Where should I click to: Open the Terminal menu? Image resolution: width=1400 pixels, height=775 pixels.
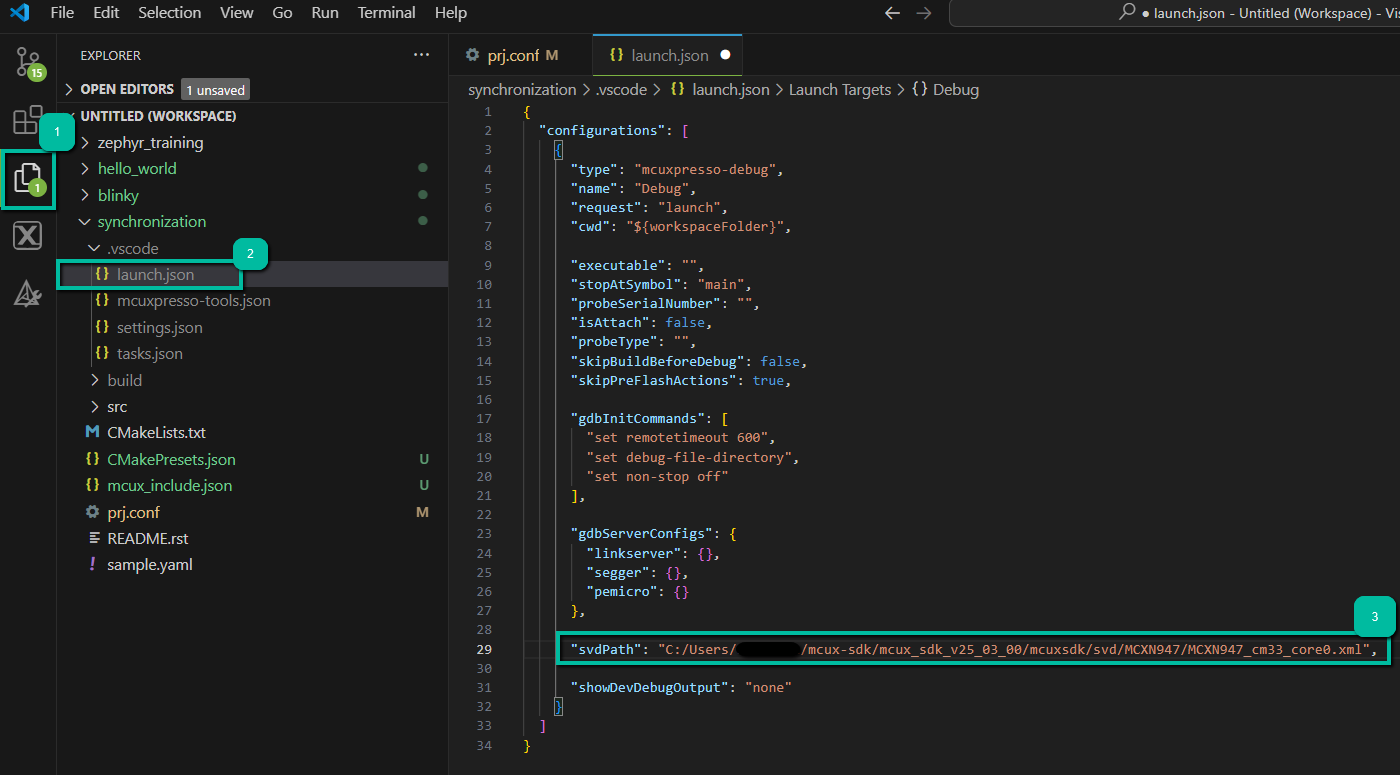pos(387,13)
